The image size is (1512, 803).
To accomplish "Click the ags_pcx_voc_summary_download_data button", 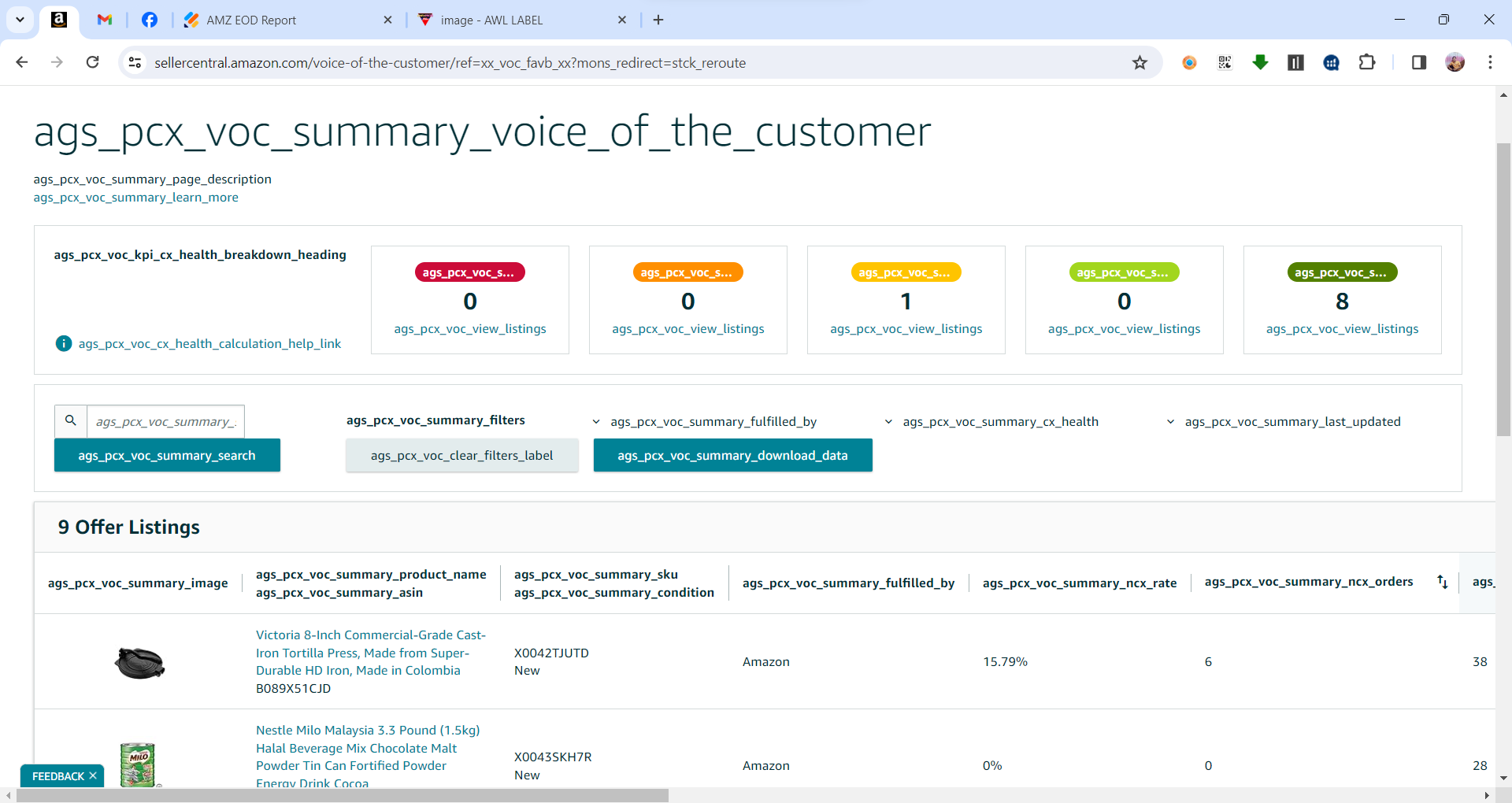I will coord(732,455).
